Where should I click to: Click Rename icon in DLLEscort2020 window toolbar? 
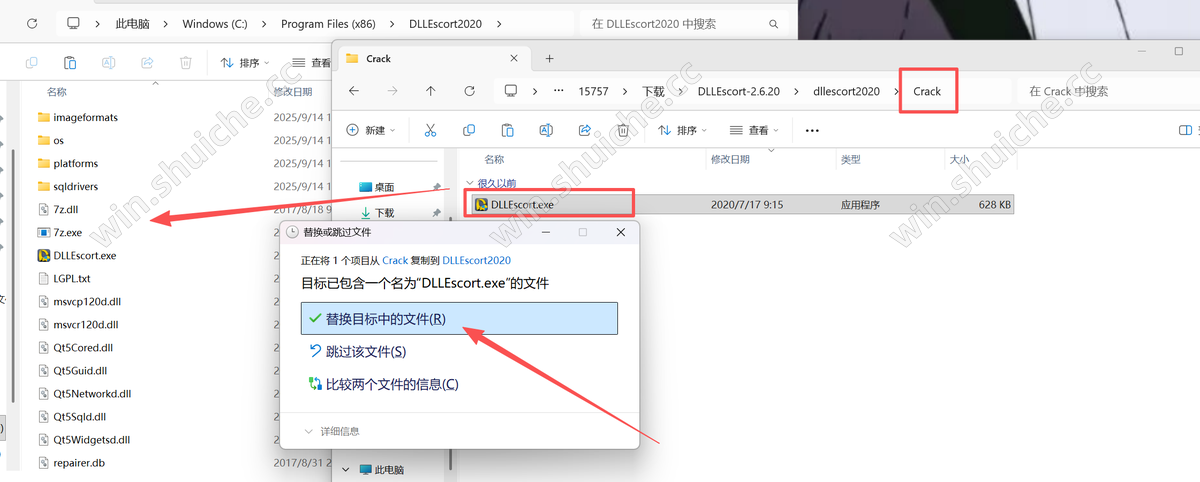tap(109, 62)
